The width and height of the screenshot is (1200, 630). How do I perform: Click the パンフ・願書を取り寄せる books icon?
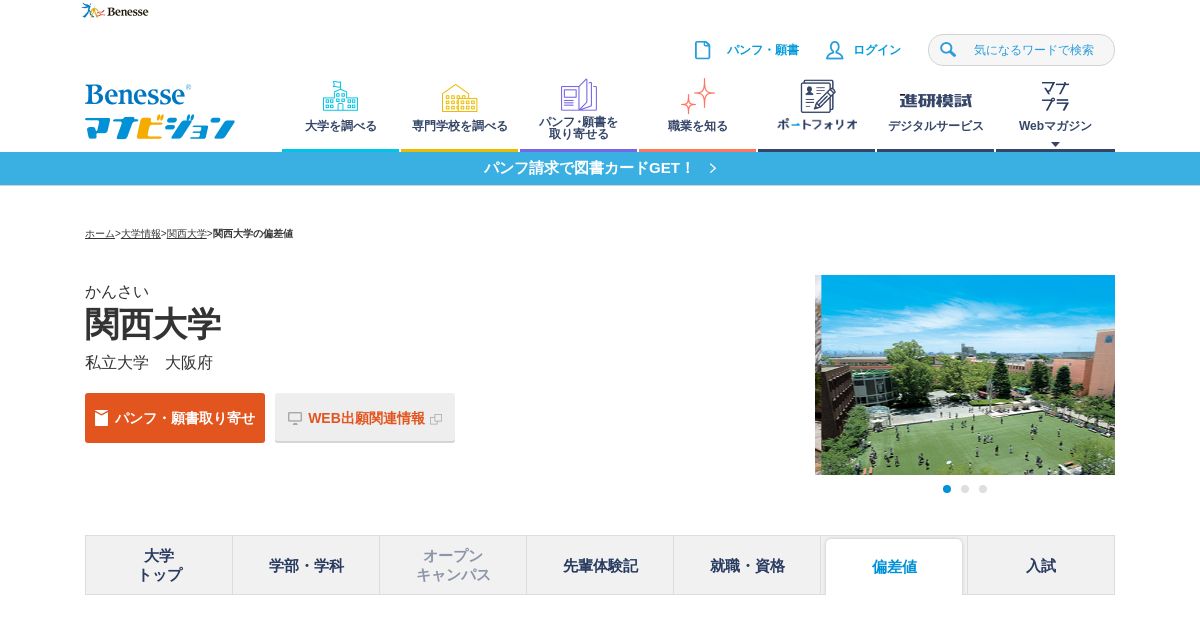tap(578, 95)
